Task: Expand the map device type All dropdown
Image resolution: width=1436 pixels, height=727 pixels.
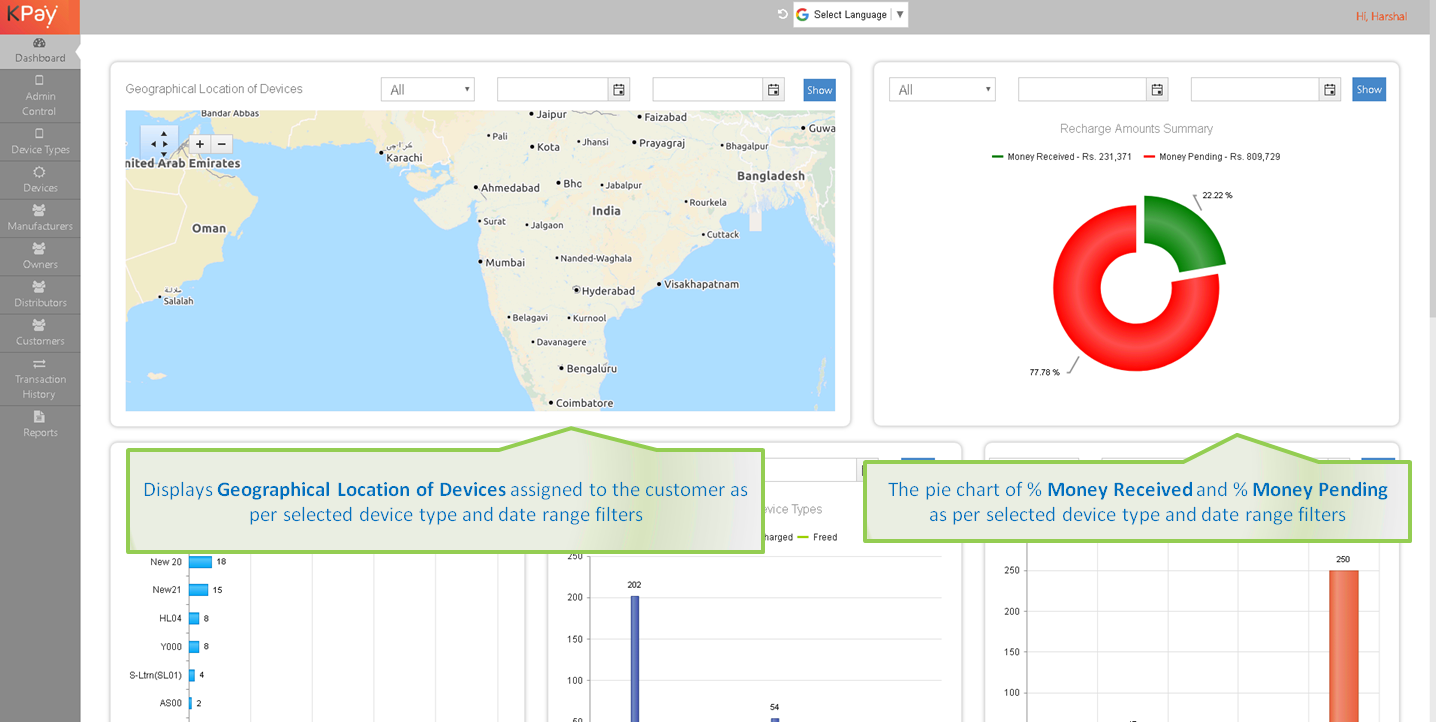Action: tap(427, 90)
